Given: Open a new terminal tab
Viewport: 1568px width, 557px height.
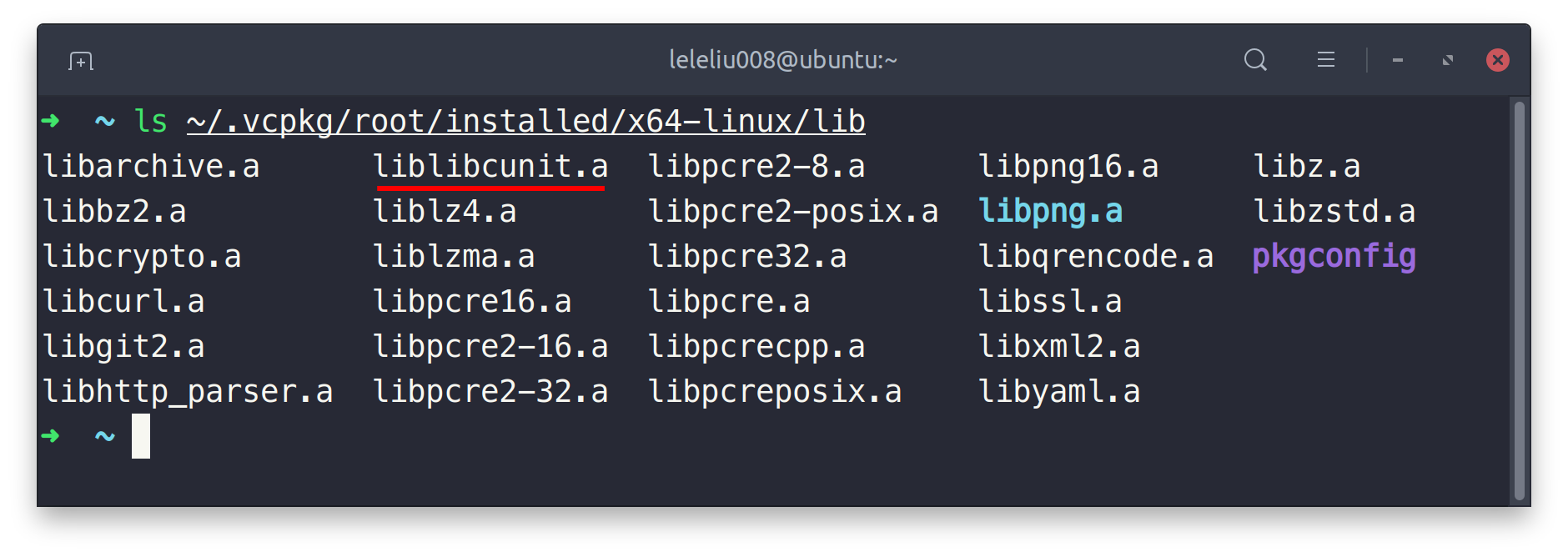Looking at the screenshot, I should pyautogui.click(x=80, y=59).
